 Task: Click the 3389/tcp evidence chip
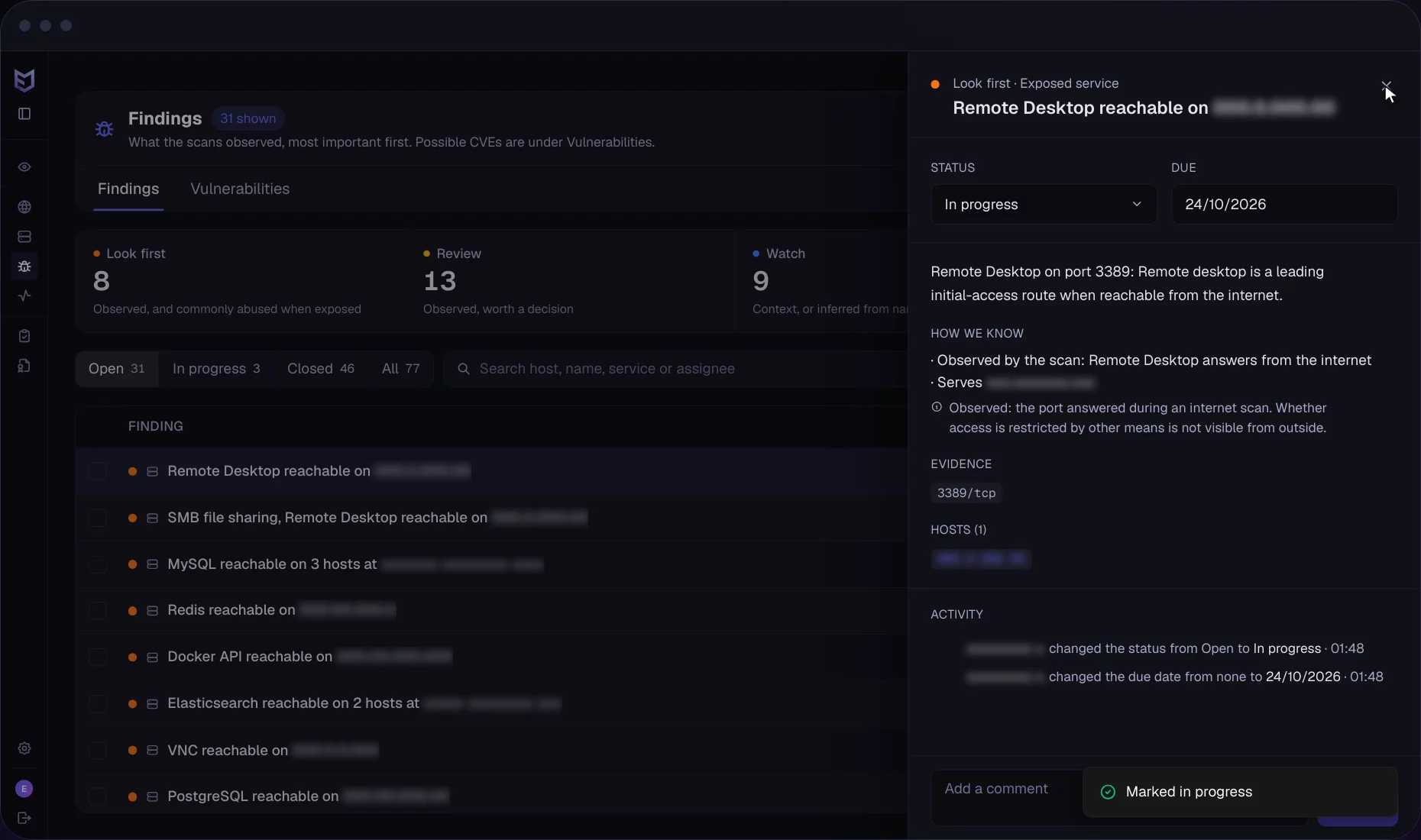[x=966, y=493]
